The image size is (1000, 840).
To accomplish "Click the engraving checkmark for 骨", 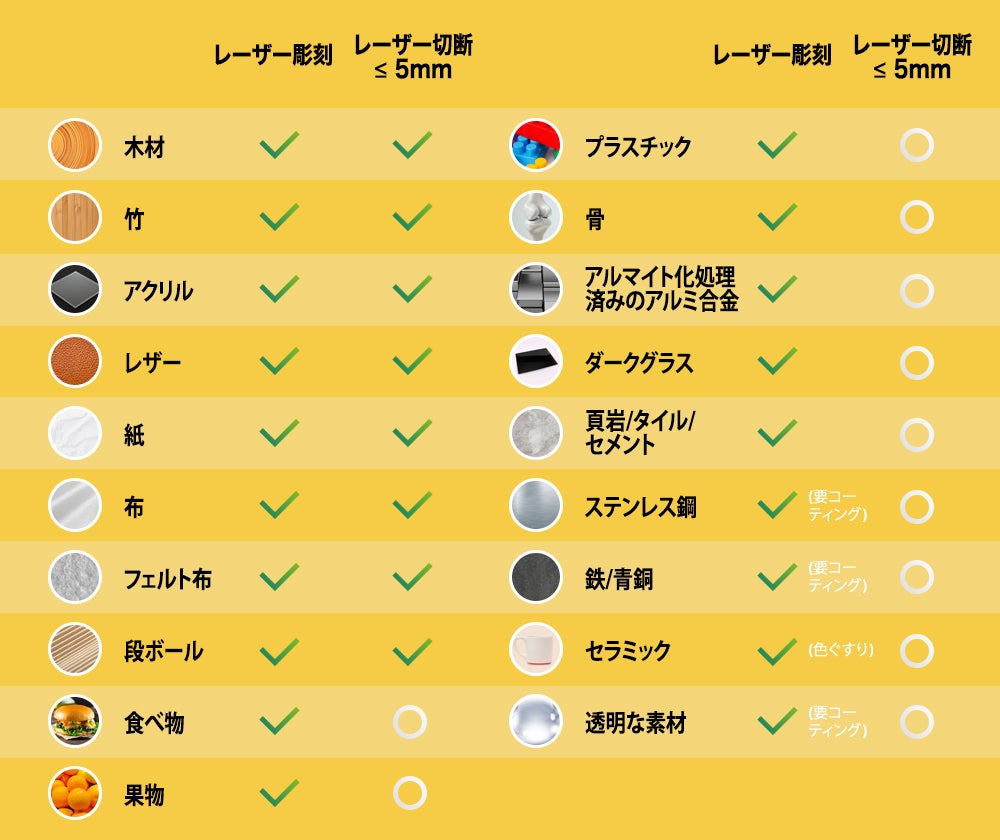I will click(x=777, y=217).
